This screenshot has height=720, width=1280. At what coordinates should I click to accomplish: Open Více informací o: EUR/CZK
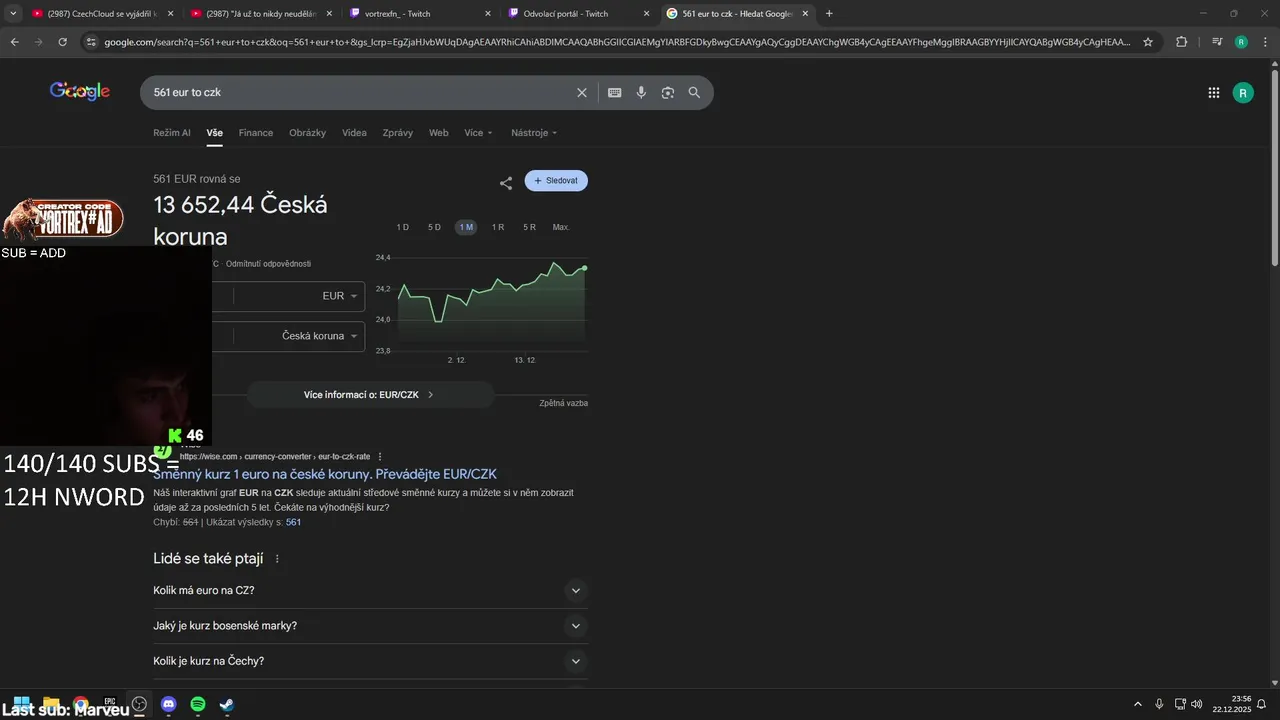click(370, 395)
